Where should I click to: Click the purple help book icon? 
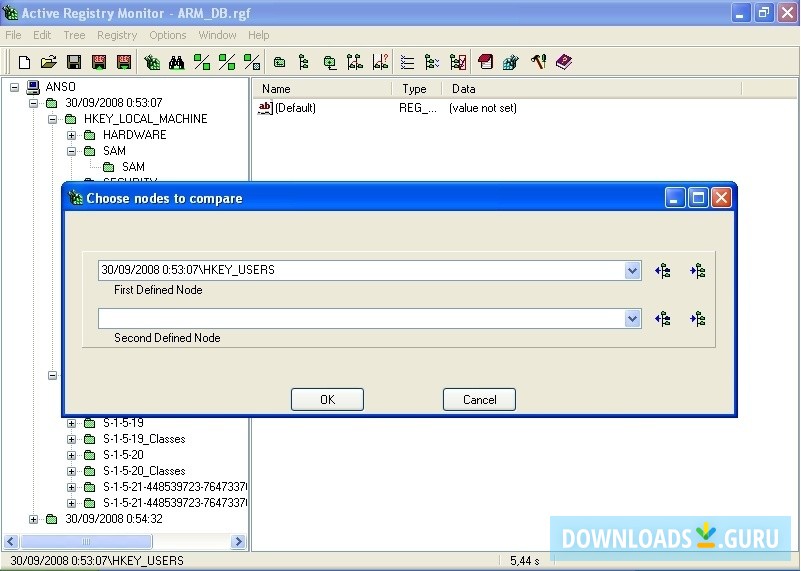(x=564, y=62)
